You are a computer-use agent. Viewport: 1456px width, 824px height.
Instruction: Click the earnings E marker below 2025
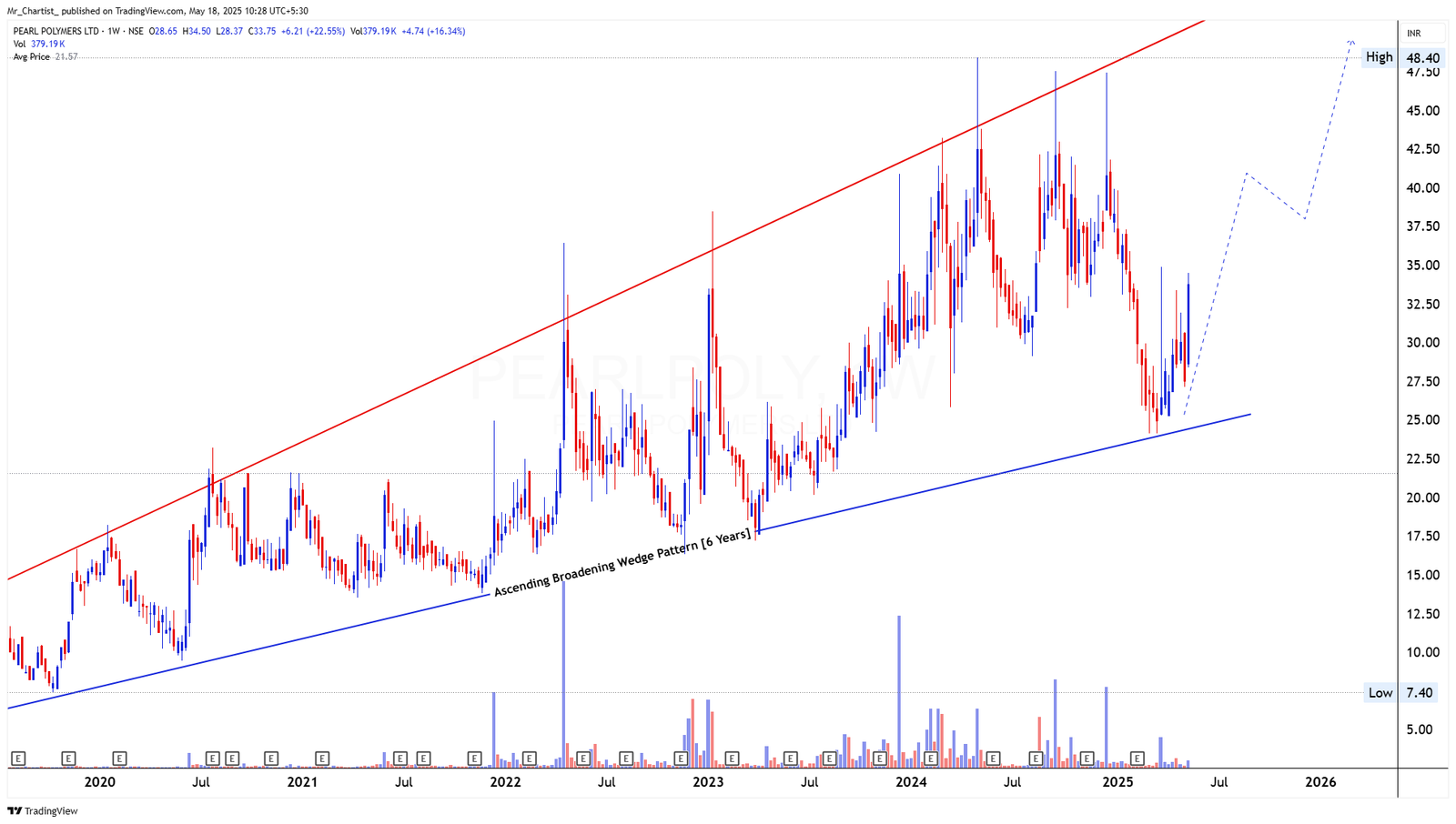point(1136,756)
